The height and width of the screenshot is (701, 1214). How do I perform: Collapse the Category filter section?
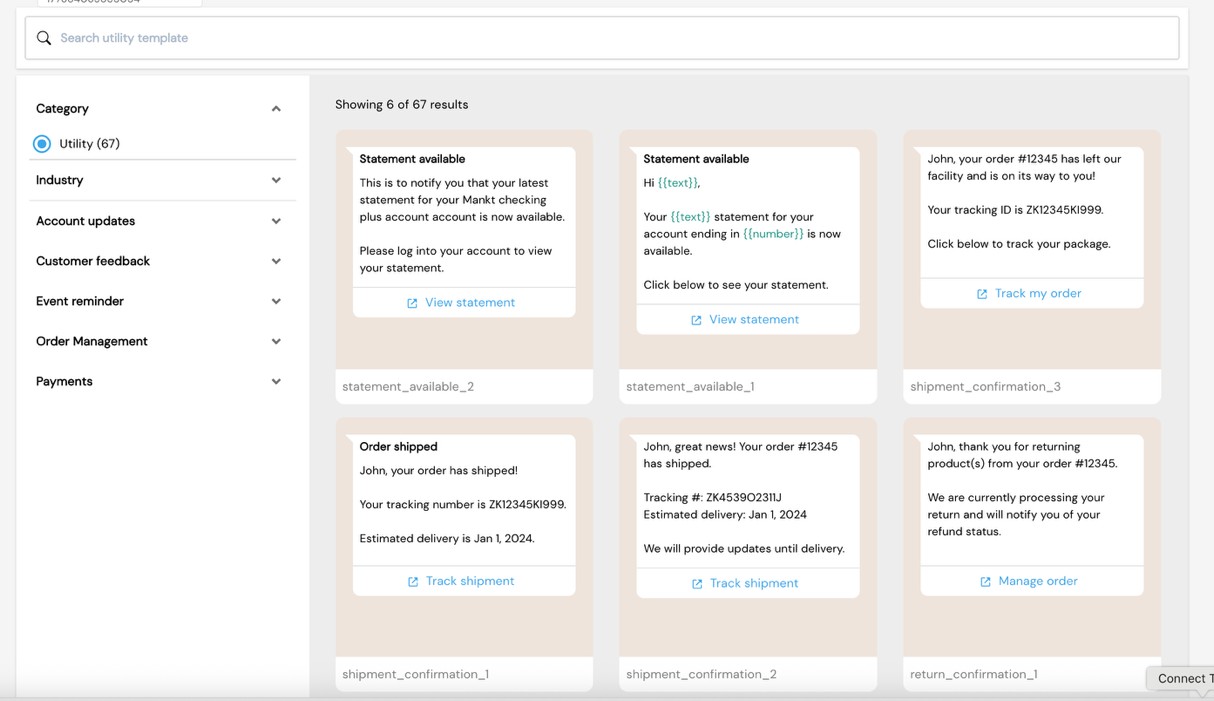276,109
